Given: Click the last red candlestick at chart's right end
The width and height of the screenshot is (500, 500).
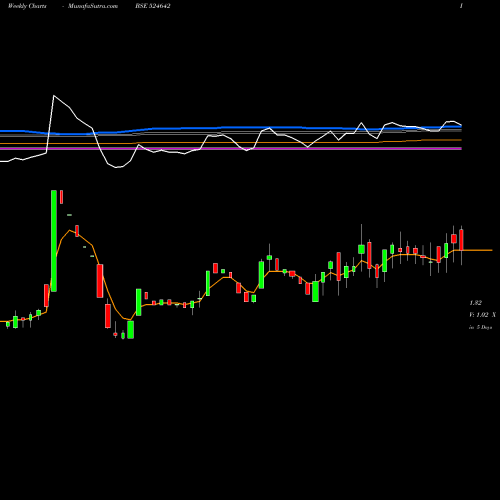Looking at the screenshot, I should click(x=461, y=240).
